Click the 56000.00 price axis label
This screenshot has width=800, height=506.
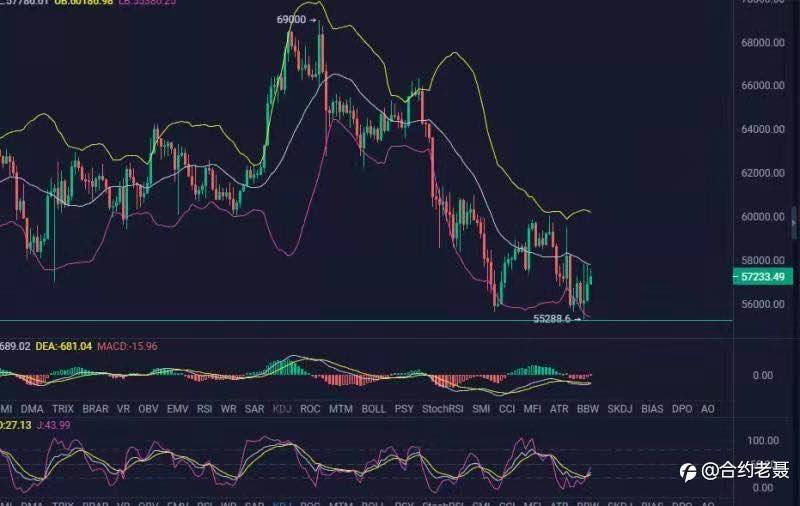point(763,304)
